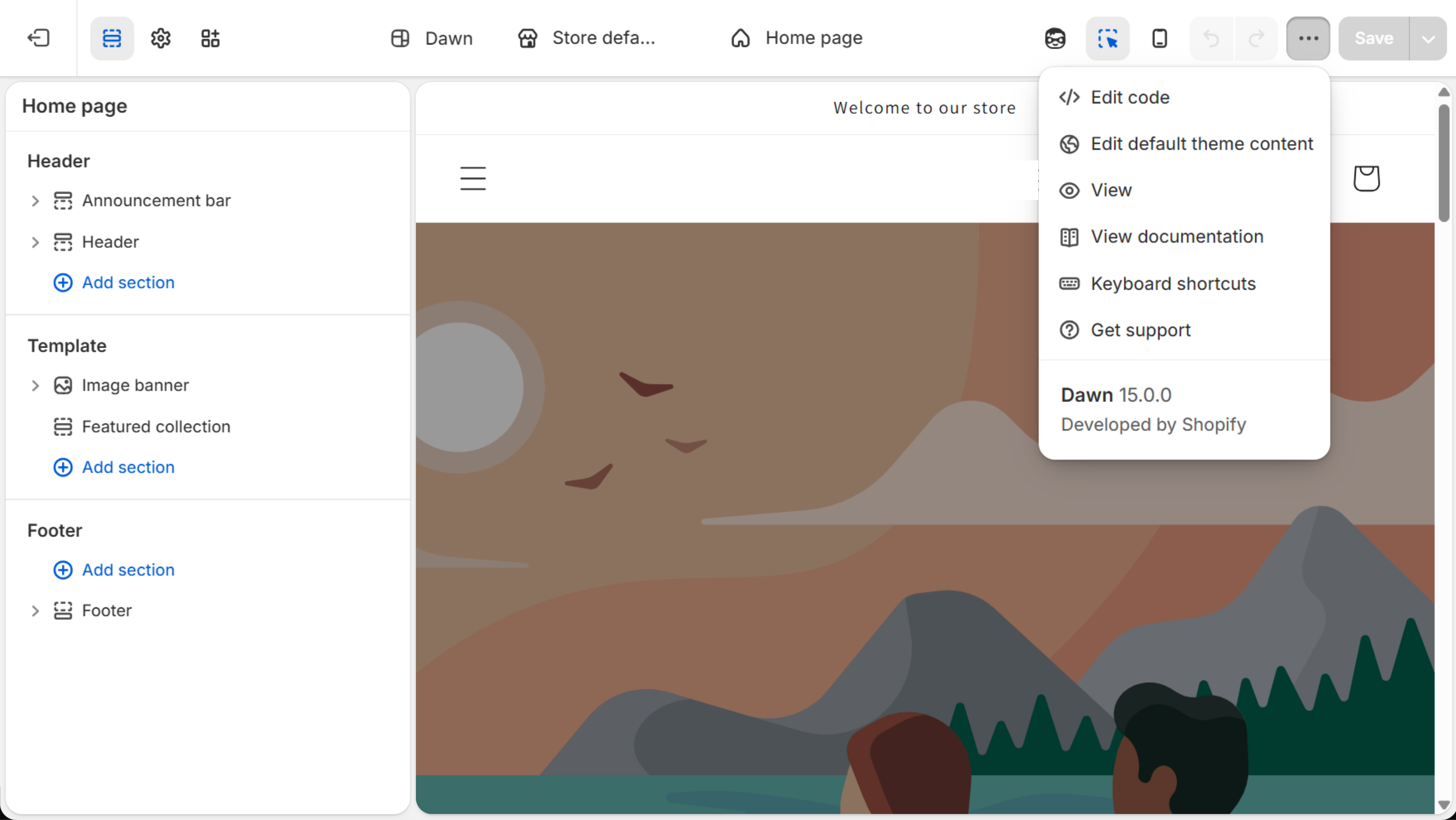The width and height of the screenshot is (1456, 820).
Task: Open Keyboard shortcuts menu entry
Action: [x=1184, y=283]
